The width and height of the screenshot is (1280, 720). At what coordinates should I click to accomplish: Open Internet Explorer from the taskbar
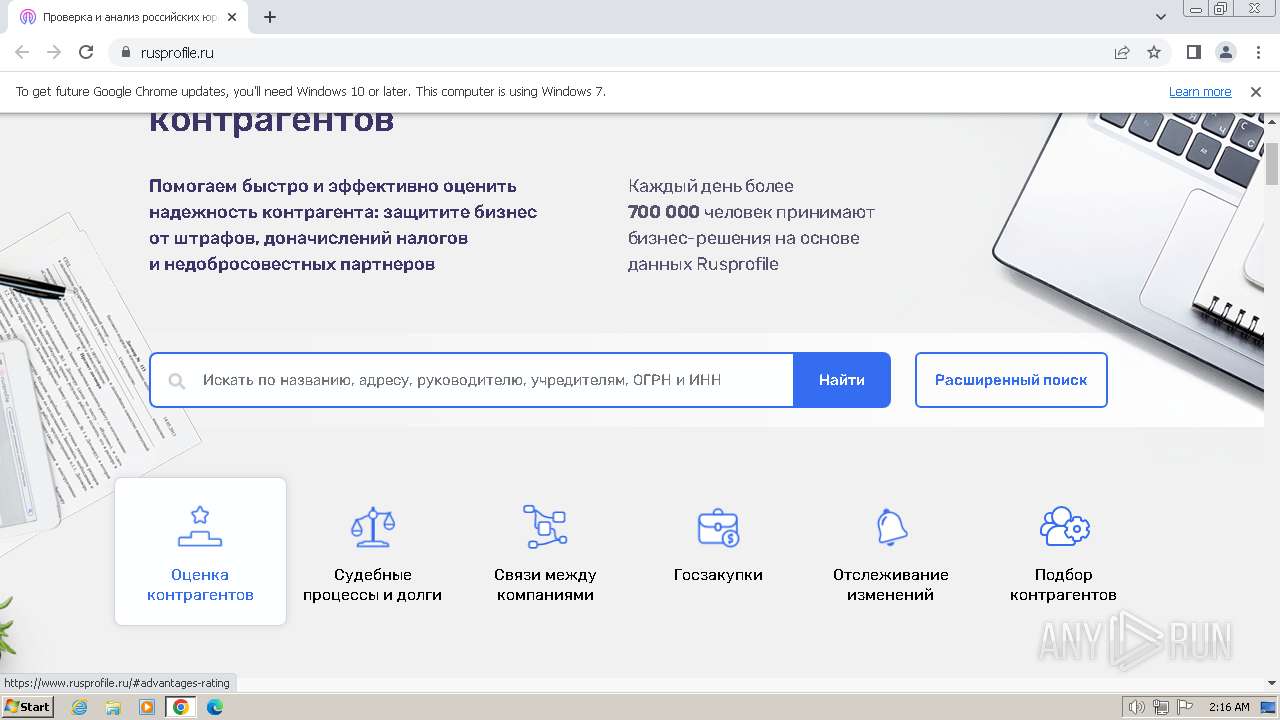tap(79, 707)
